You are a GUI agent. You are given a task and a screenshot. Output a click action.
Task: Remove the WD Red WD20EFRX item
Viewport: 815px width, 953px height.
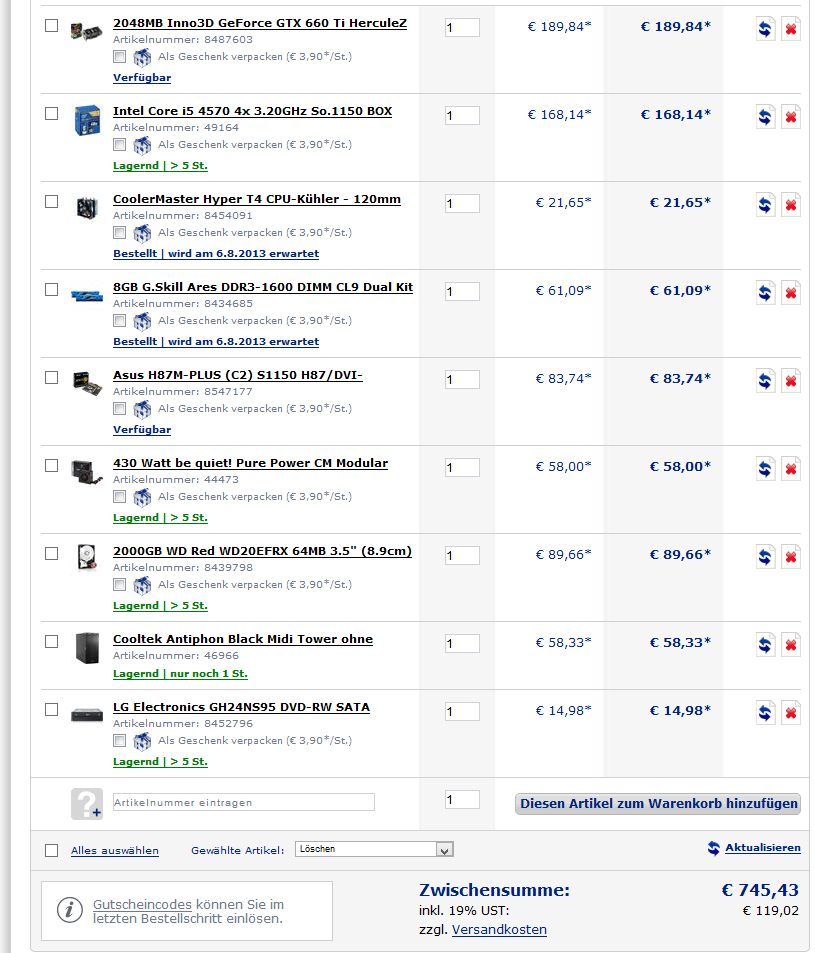(791, 557)
